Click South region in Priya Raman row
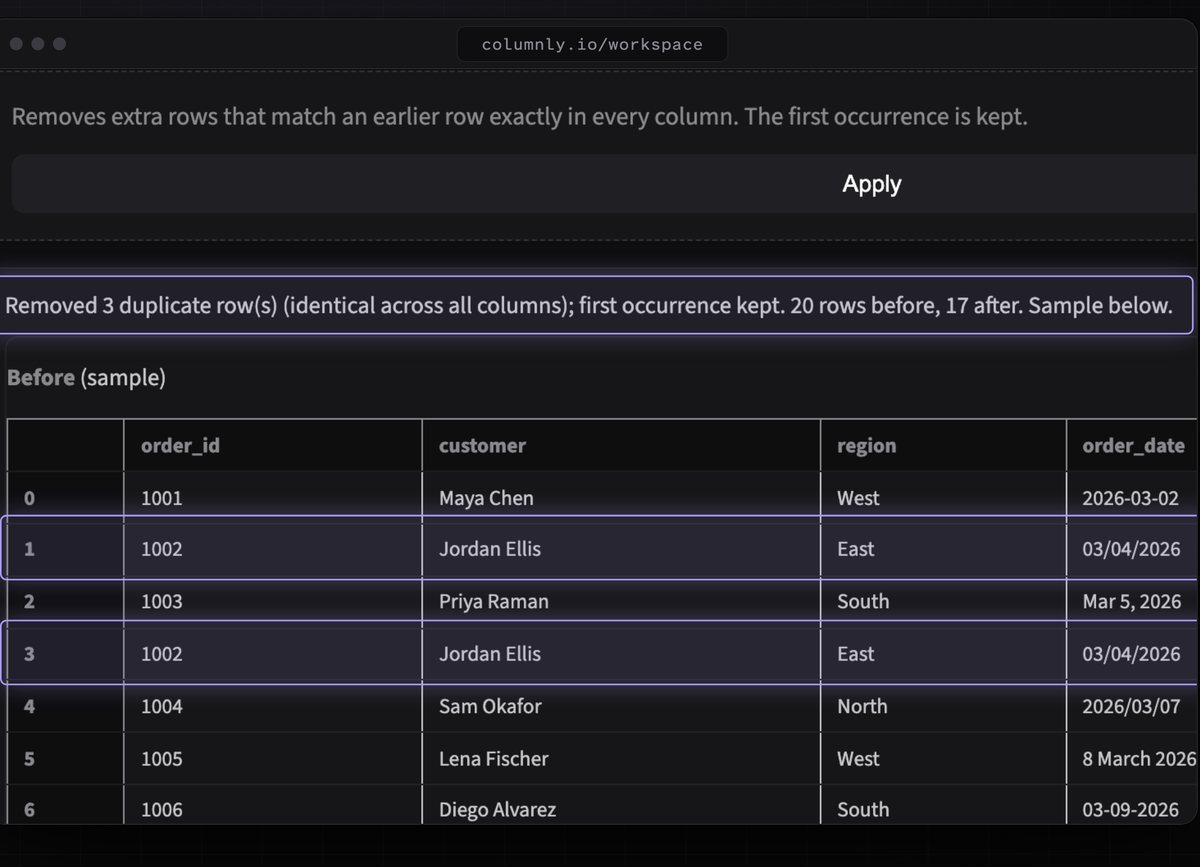The image size is (1200, 867). 943,602
